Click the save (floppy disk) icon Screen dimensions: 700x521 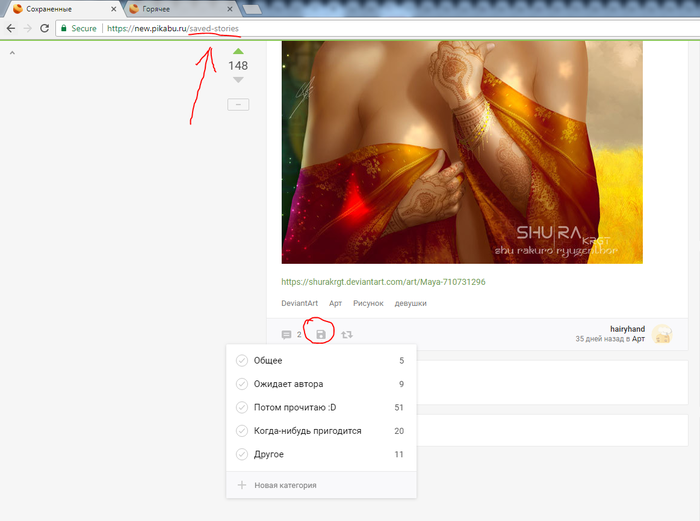(x=320, y=334)
